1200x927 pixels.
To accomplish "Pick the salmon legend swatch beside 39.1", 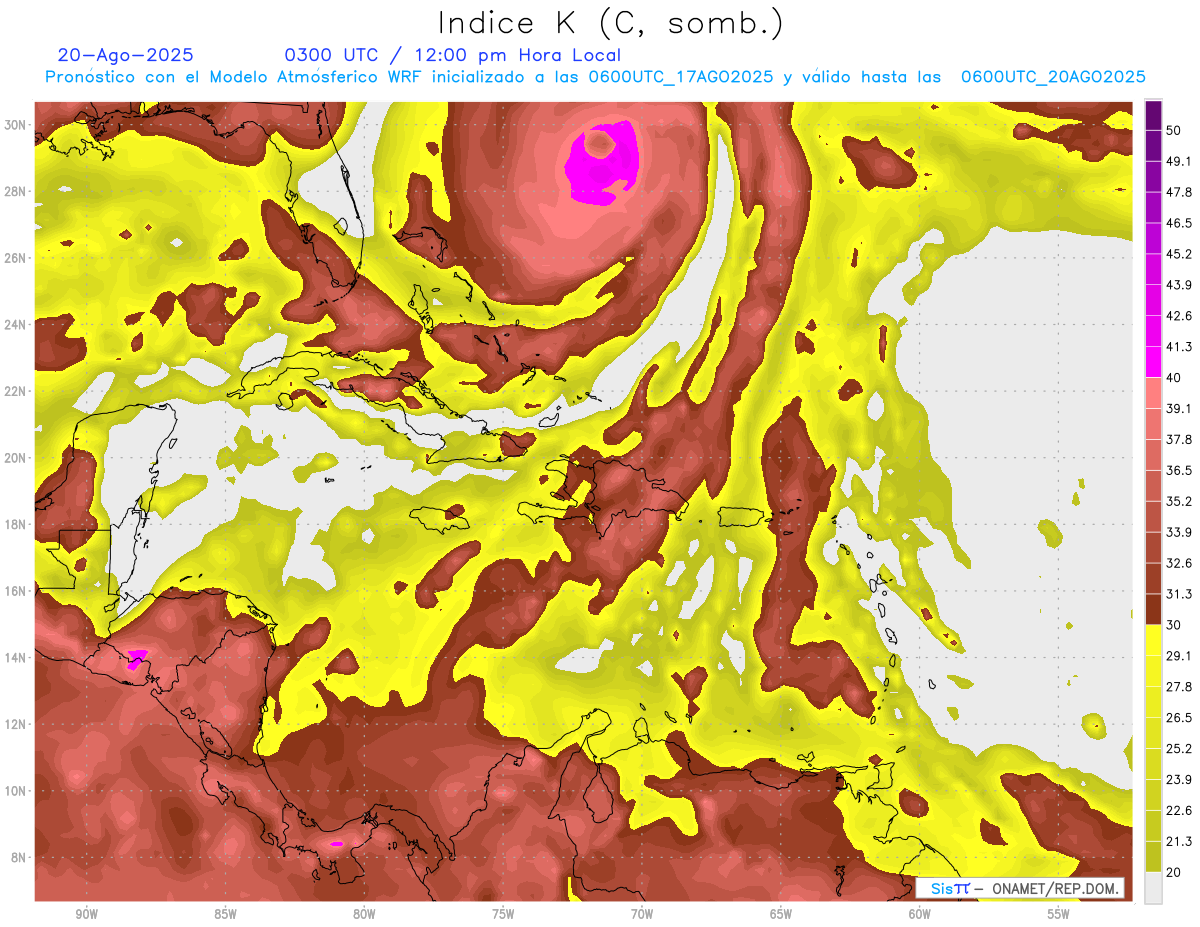I will click(x=1153, y=391).
